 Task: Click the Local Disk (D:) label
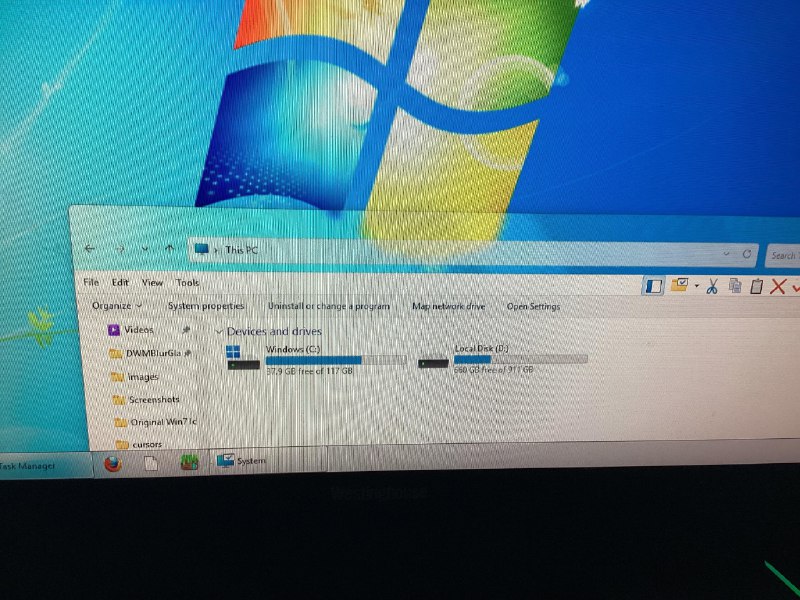pos(482,348)
